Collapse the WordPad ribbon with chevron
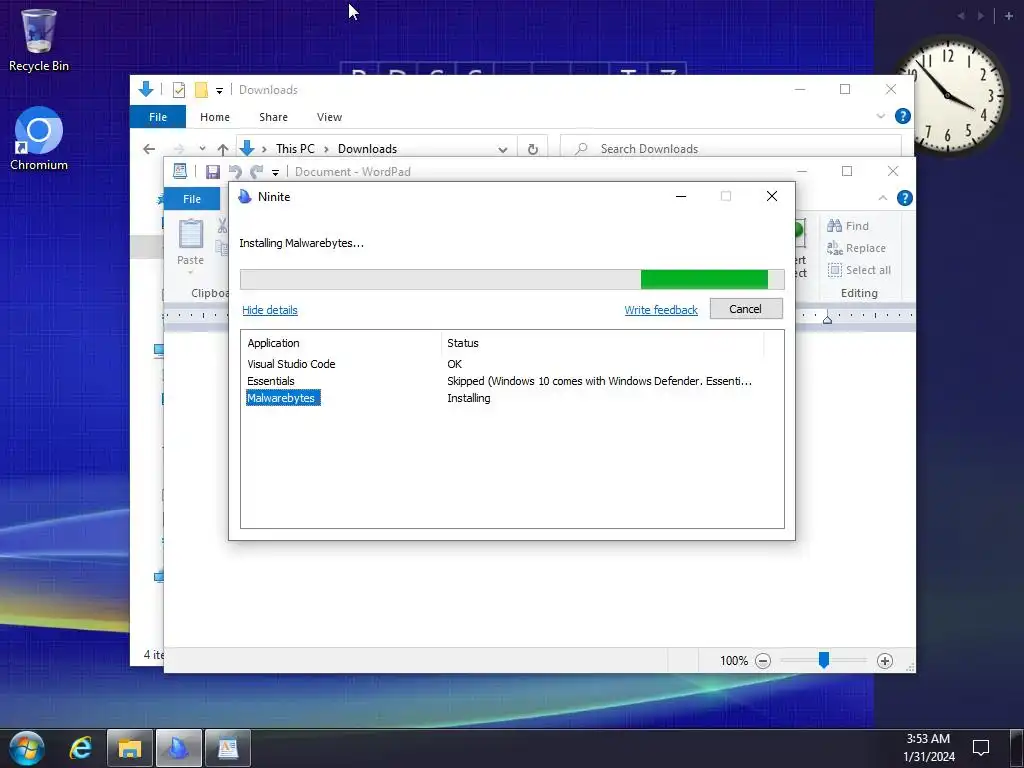The width and height of the screenshot is (1024, 768). point(882,198)
